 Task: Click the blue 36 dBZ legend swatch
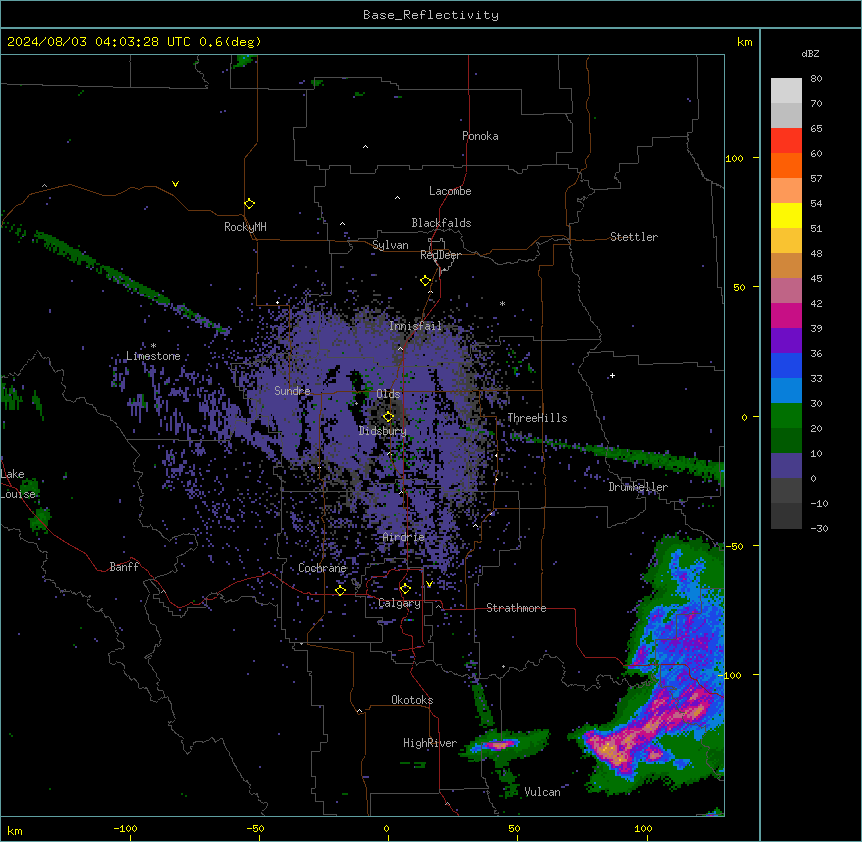click(786, 365)
